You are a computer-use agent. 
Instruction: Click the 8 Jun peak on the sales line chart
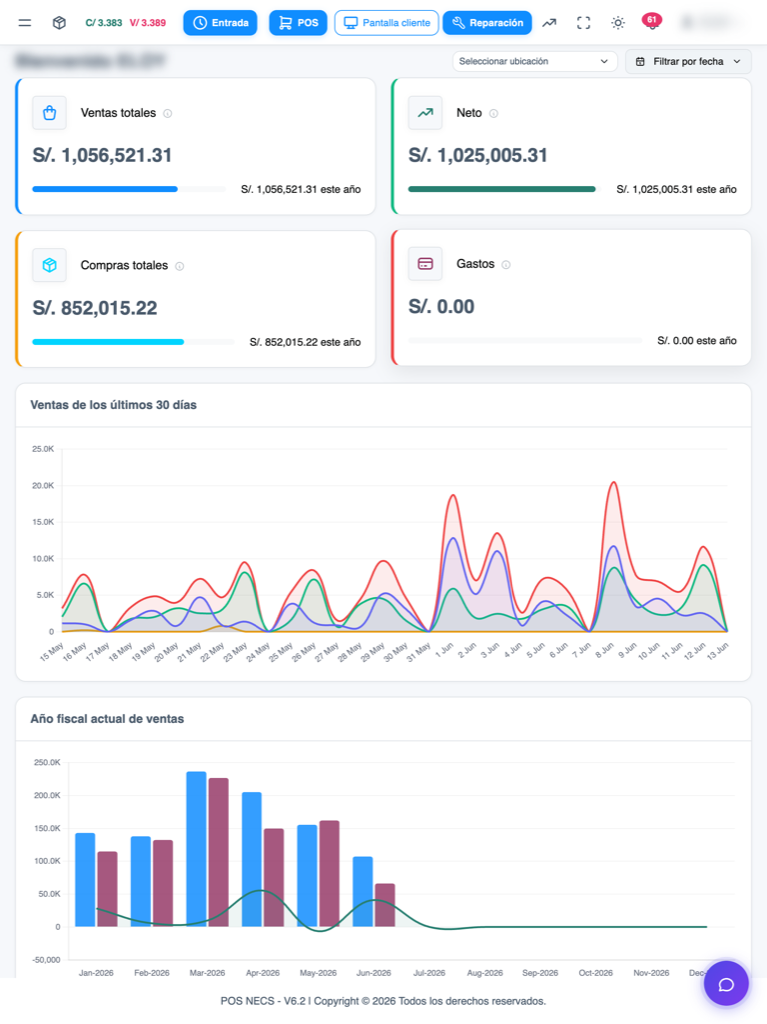613,483
